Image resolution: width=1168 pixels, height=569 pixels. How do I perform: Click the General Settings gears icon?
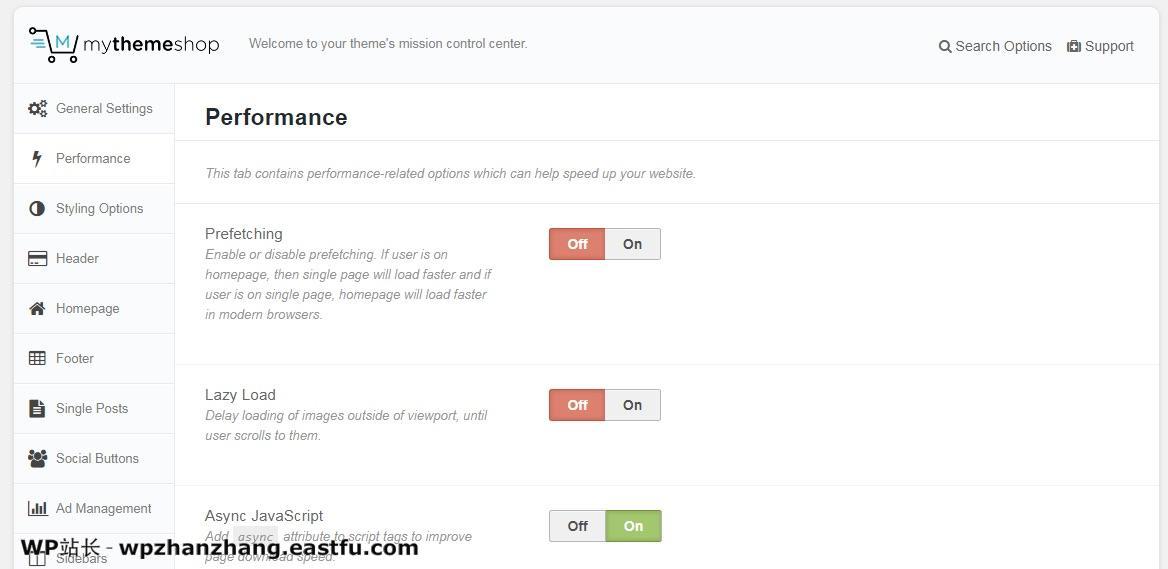click(37, 109)
